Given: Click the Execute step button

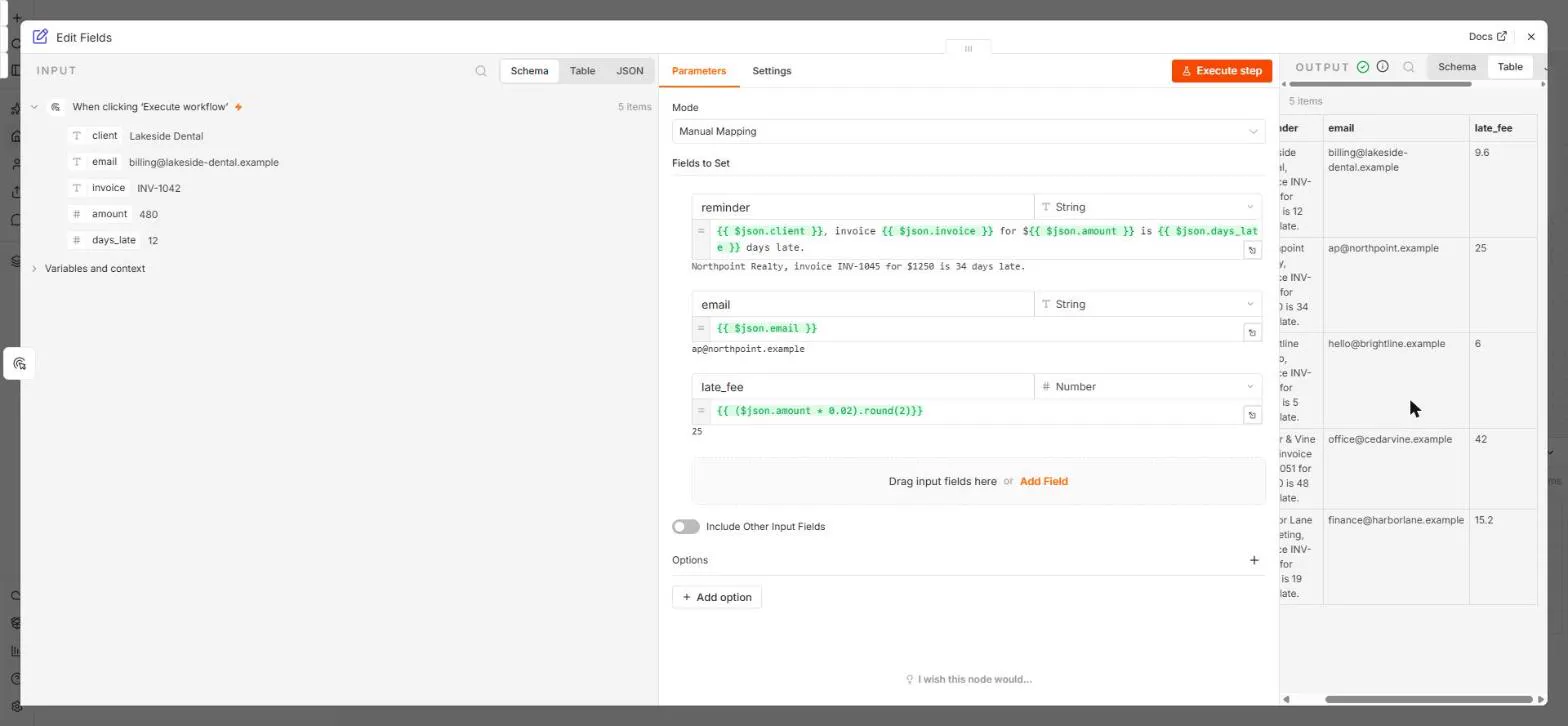Looking at the screenshot, I should pos(1222,71).
